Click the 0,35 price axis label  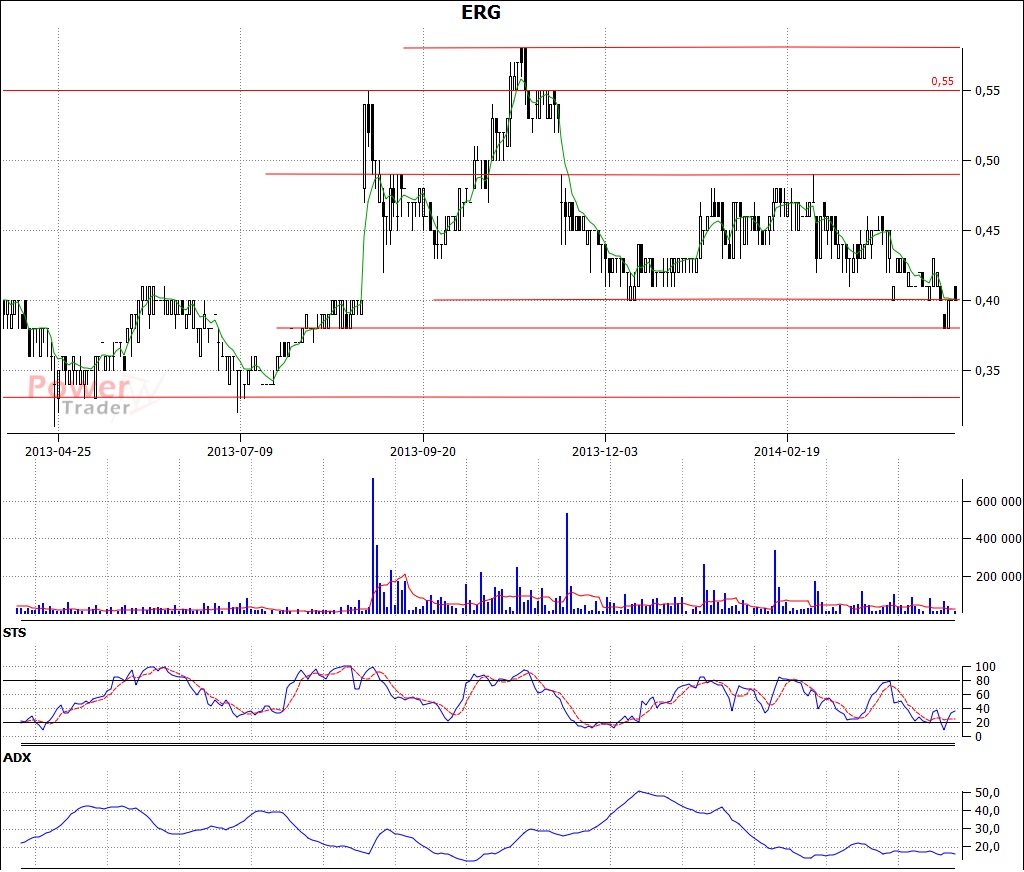[987, 370]
